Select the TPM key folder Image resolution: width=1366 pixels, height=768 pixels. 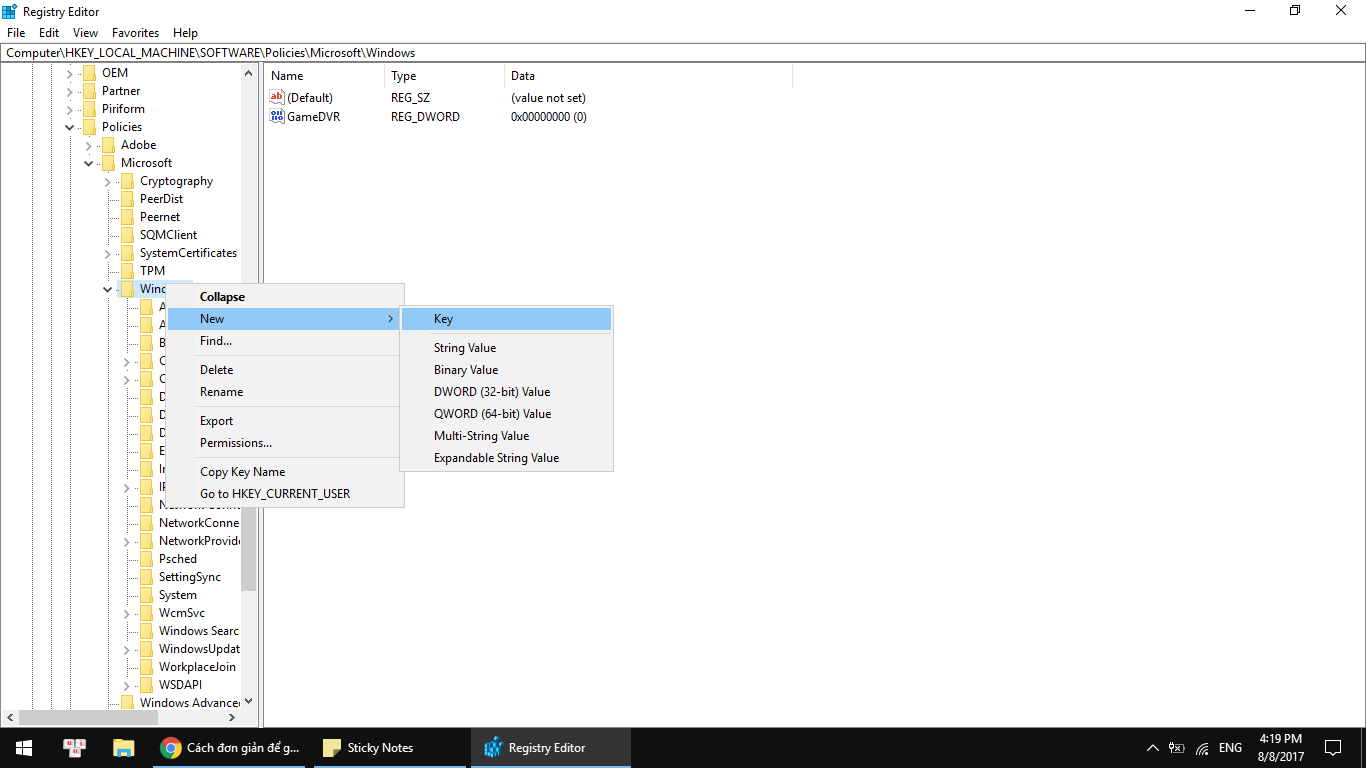[152, 270]
